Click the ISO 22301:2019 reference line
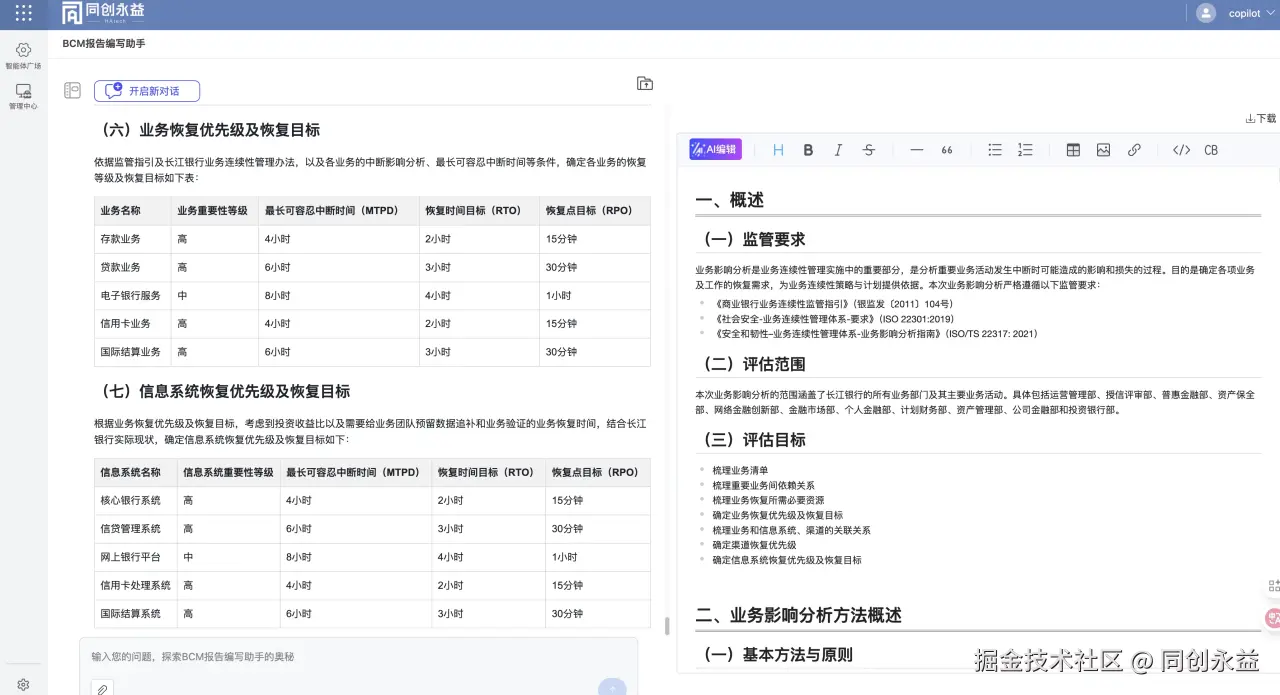The width and height of the screenshot is (1280, 695). pos(833,319)
